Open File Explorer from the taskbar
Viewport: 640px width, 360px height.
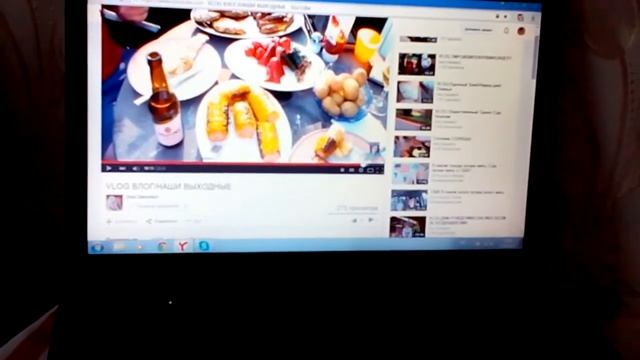tap(120, 246)
